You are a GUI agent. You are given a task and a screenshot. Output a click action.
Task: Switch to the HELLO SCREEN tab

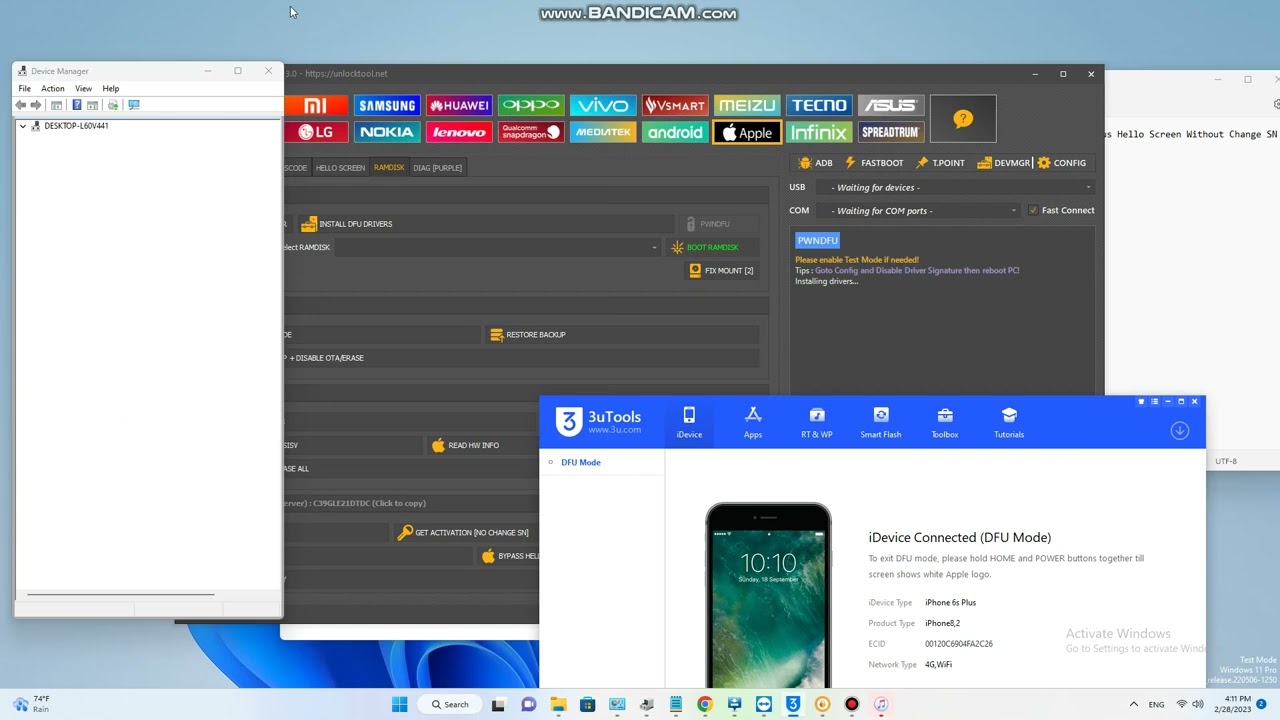pos(340,168)
